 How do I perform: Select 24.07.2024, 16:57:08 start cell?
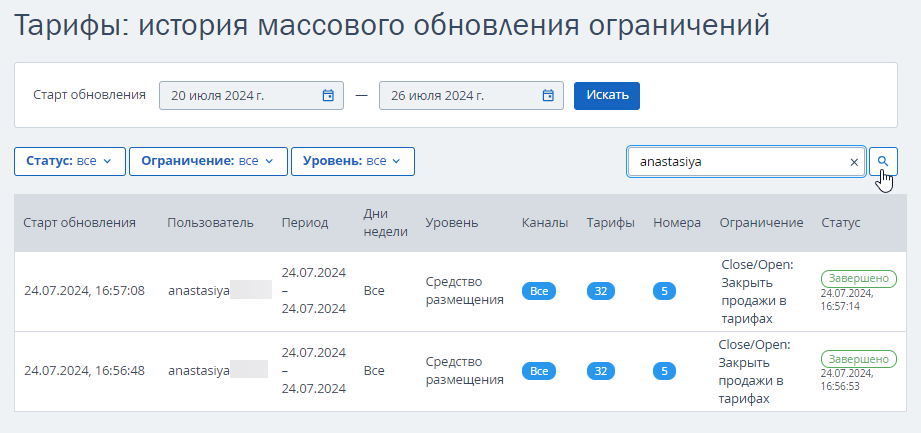coord(84,291)
